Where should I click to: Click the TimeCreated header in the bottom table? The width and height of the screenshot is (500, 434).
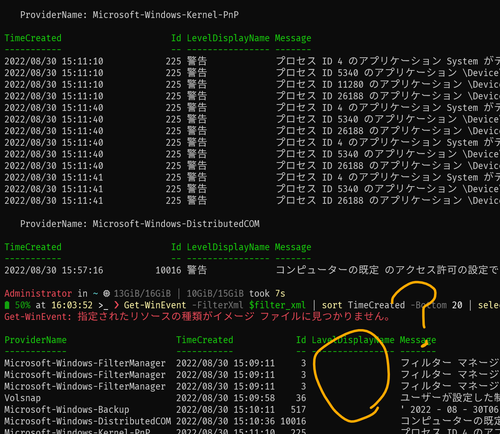(x=205, y=340)
